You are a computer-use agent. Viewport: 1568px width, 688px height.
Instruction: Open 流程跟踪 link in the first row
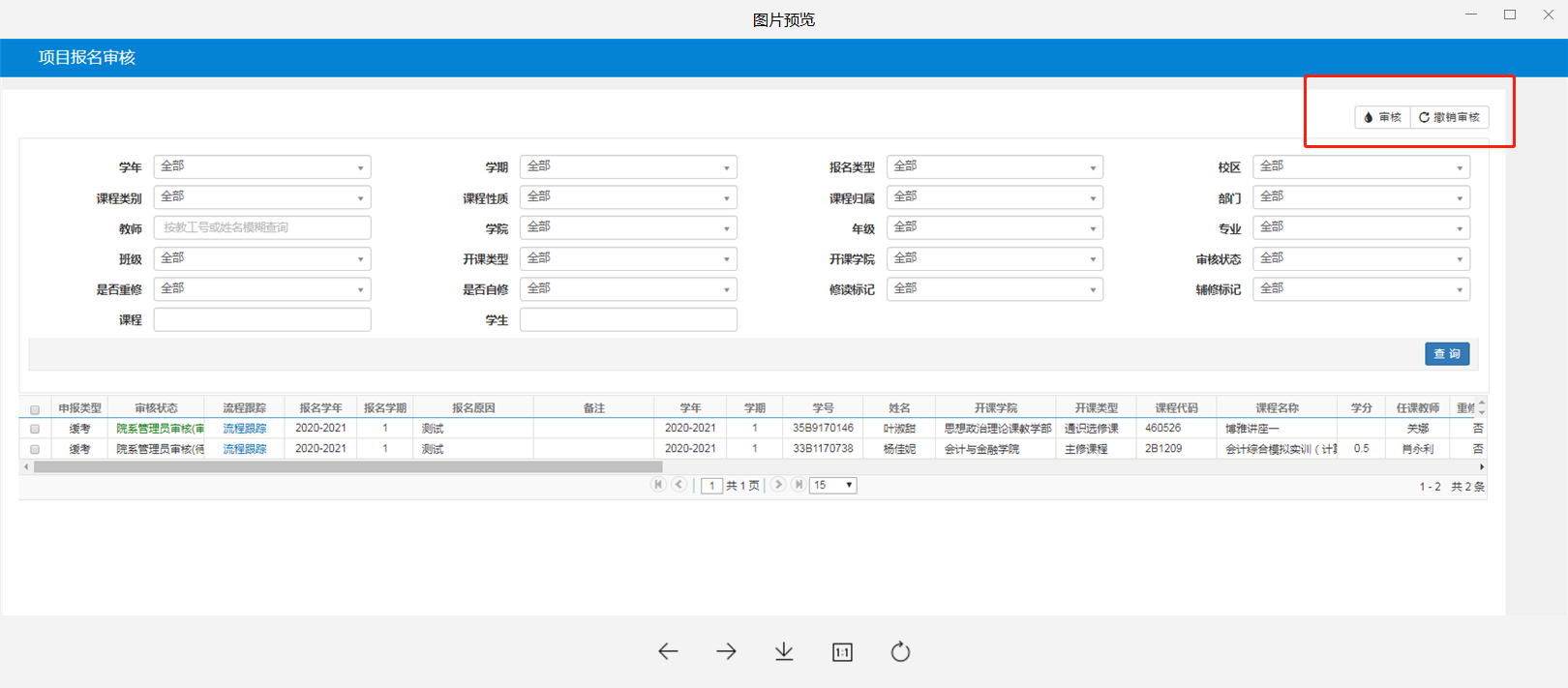click(x=244, y=429)
